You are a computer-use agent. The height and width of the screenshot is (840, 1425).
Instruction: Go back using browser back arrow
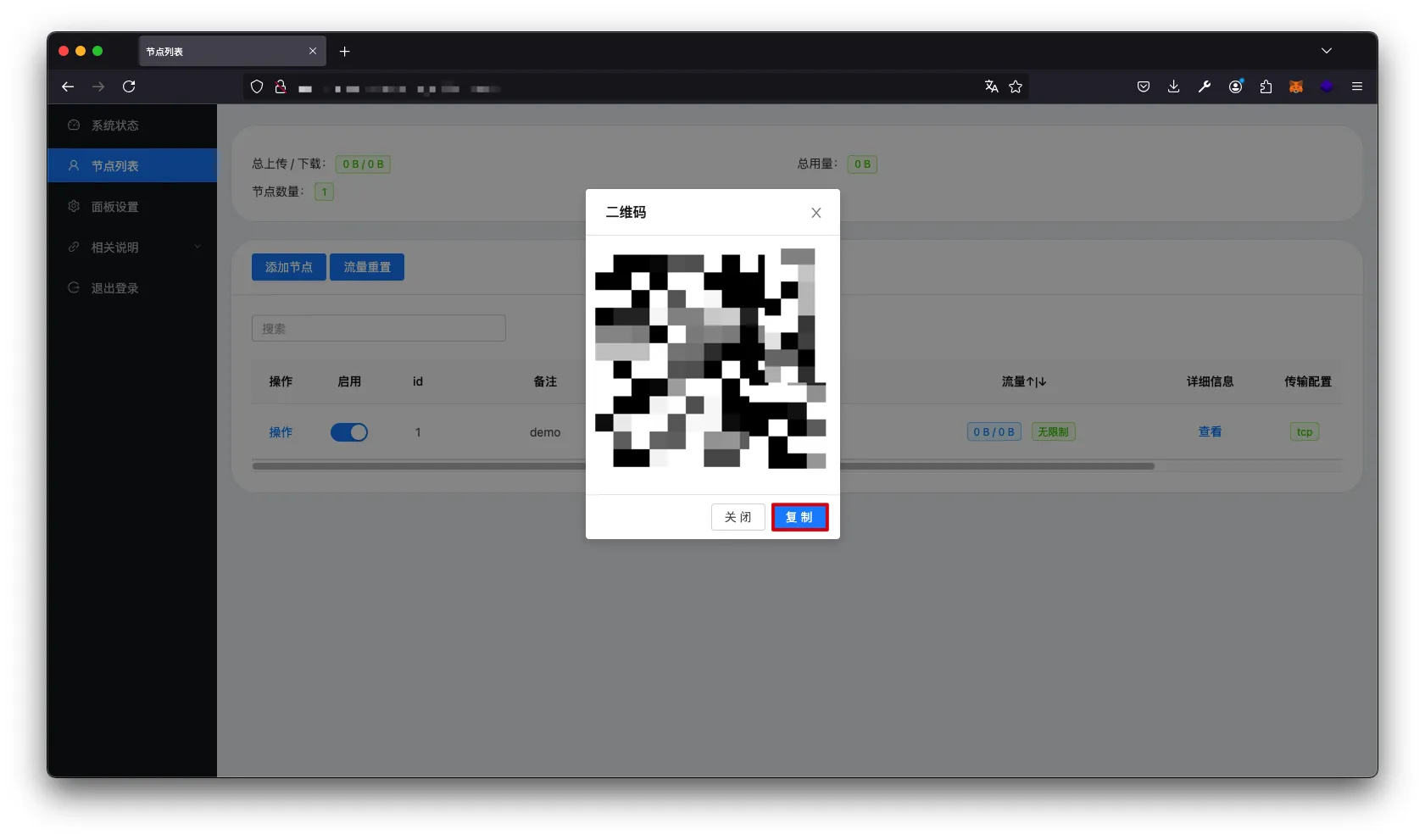pyautogui.click(x=68, y=86)
